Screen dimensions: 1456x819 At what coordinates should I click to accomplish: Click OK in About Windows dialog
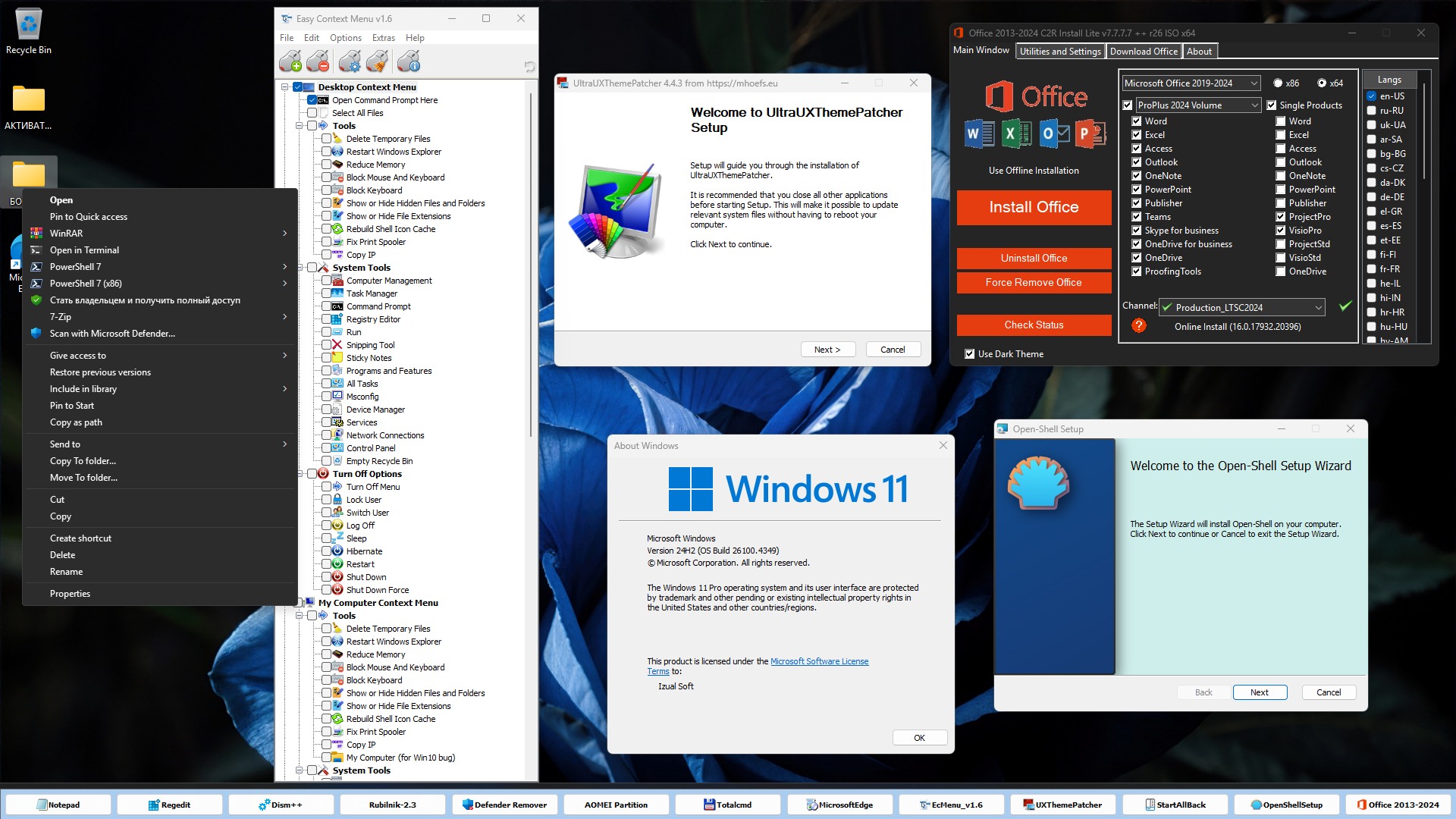click(919, 738)
